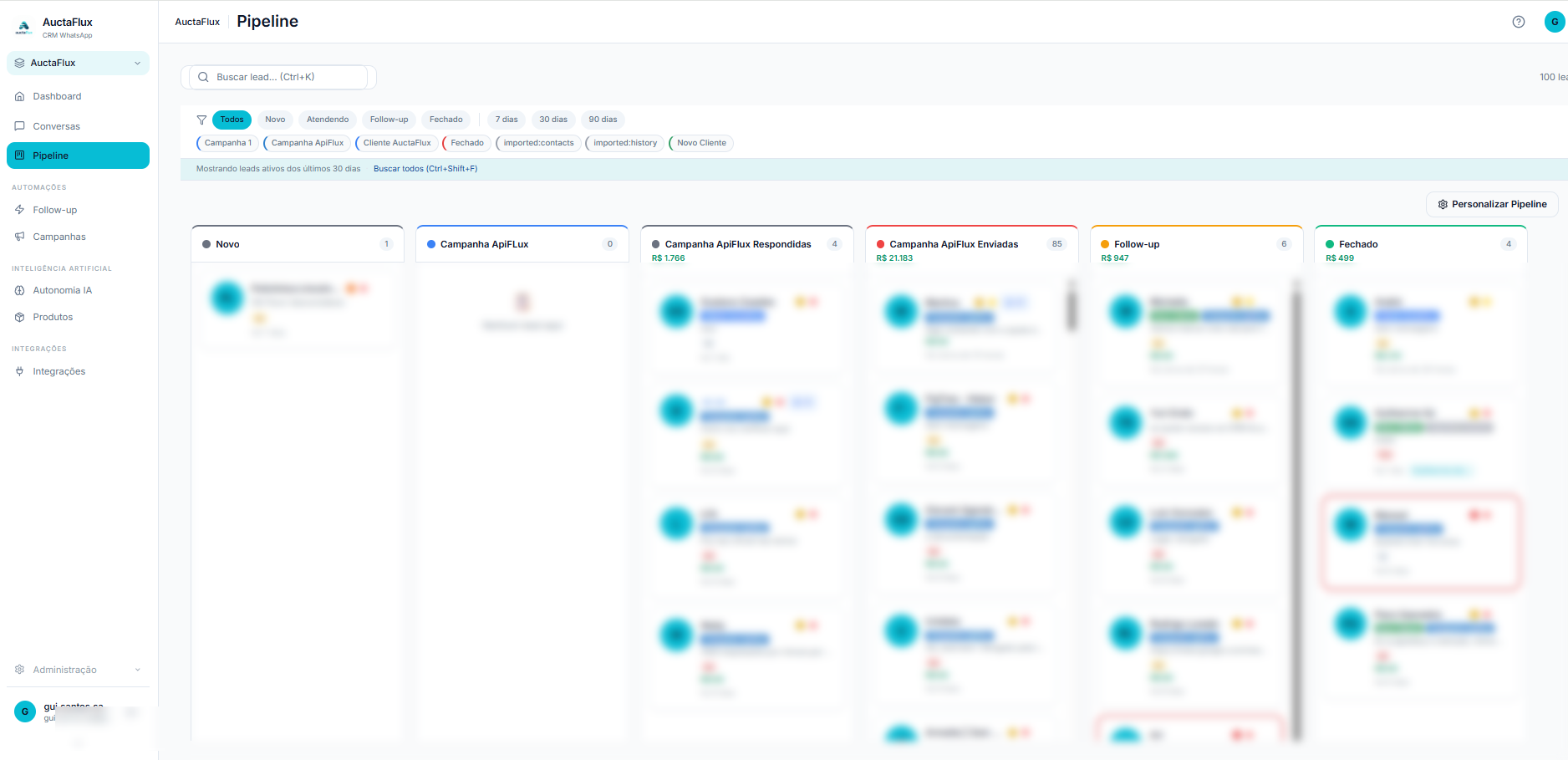The width and height of the screenshot is (1568, 760).
Task: Click Campanha ApiFlux Respondidas column header
Action: click(747, 245)
